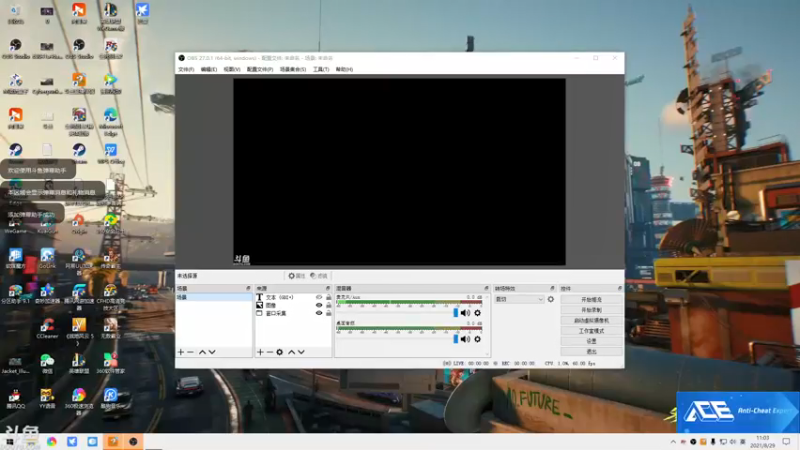Open YY语音 desktop shortcut
The height and width of the screenshot is (450, 800).
pyautogui.click(x=47, y=399)
